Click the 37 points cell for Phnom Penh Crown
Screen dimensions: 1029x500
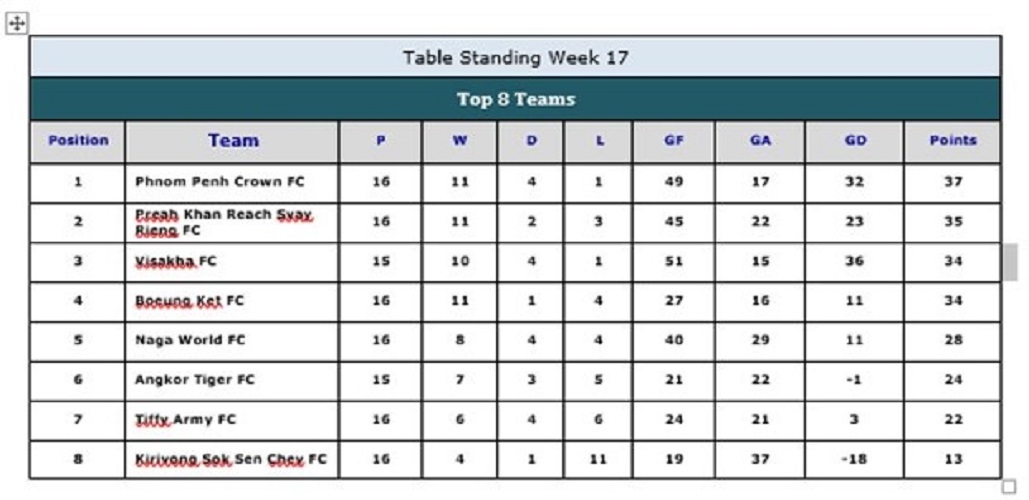tap(952, 182)
